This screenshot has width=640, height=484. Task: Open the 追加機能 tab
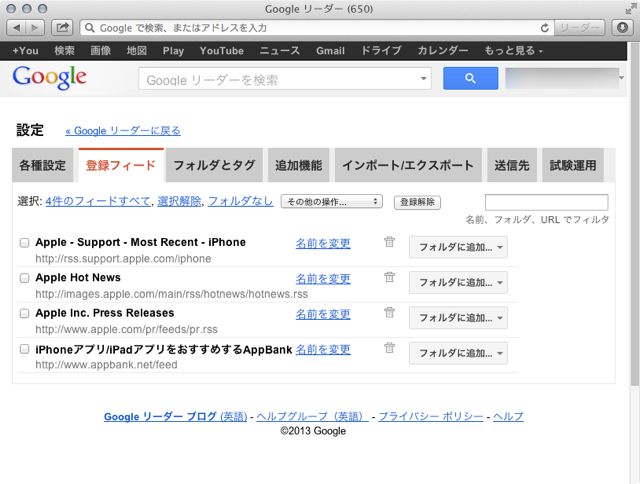(298, 165)
